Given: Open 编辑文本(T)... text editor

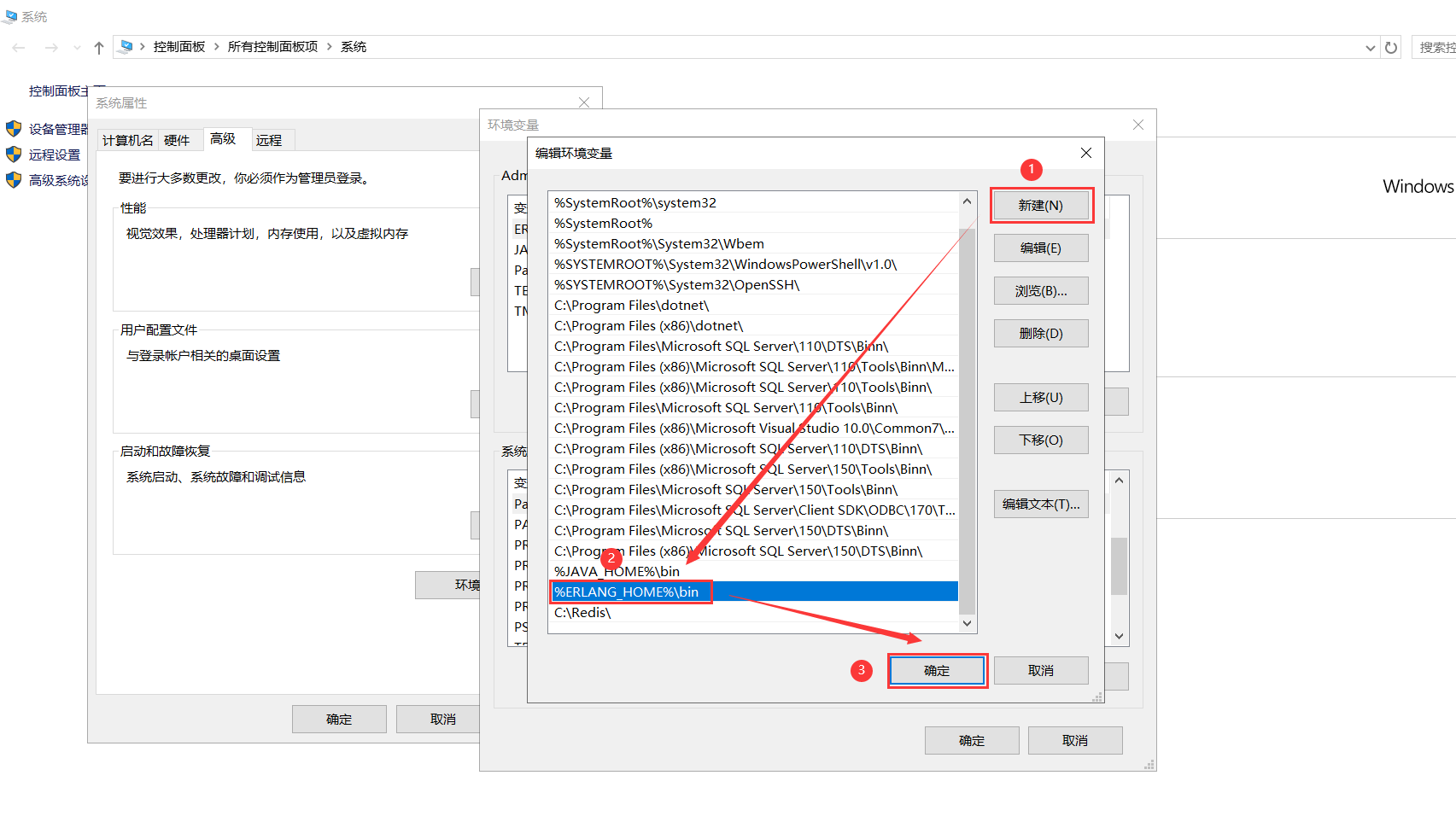Looking at the screenshot, I should click(x=1041, y=504).
